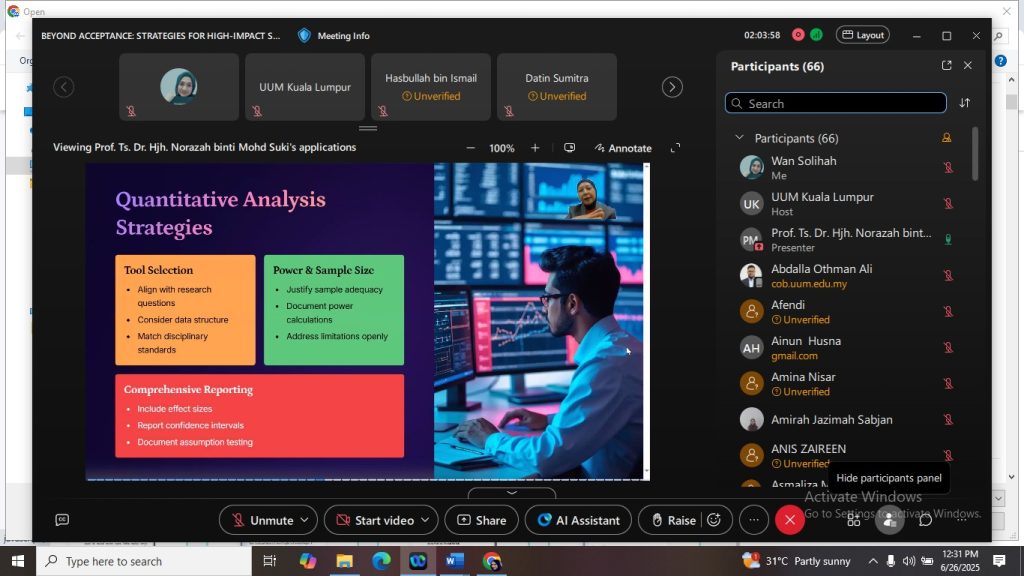Open the More options menu

(x=754, y=520)
